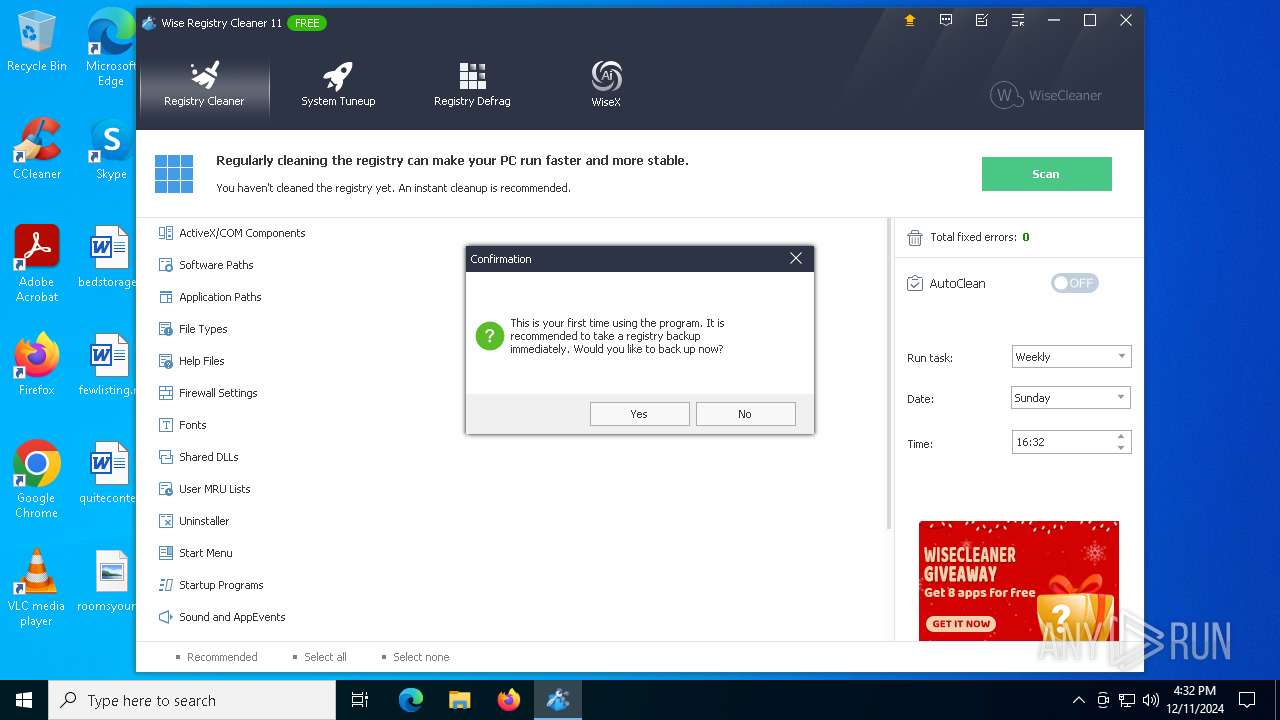Select the CCleaner desktop icon
Image resolution: width=1280 pixels, height=720 pixels.
click(x=37, y=150)
